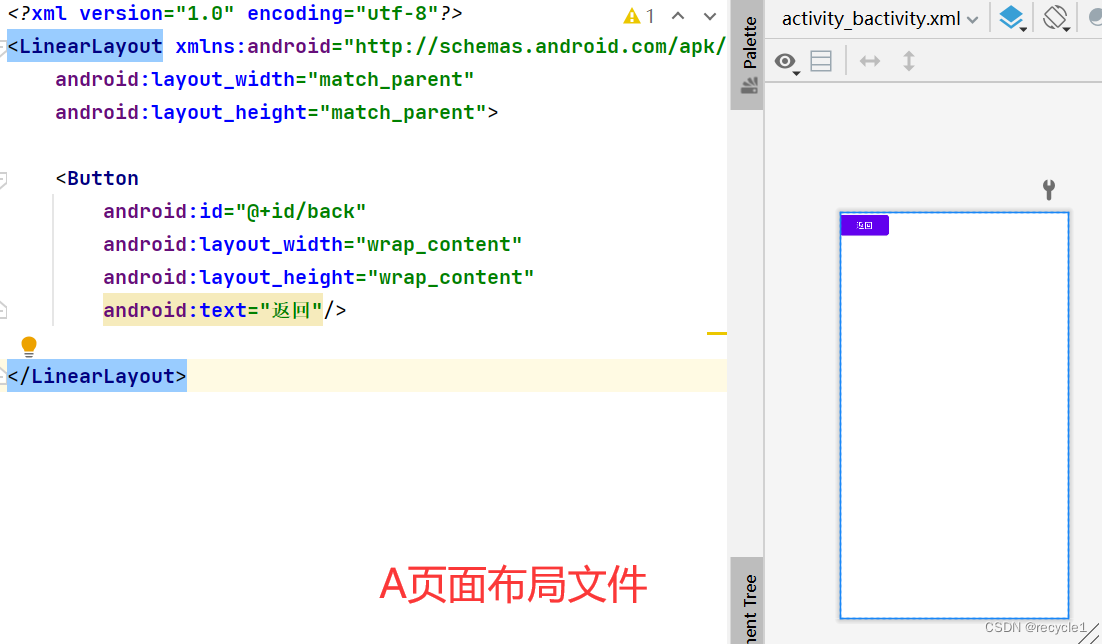
Task: Click the LinearLayout closing tag text
Action: (x=96, y=375)
